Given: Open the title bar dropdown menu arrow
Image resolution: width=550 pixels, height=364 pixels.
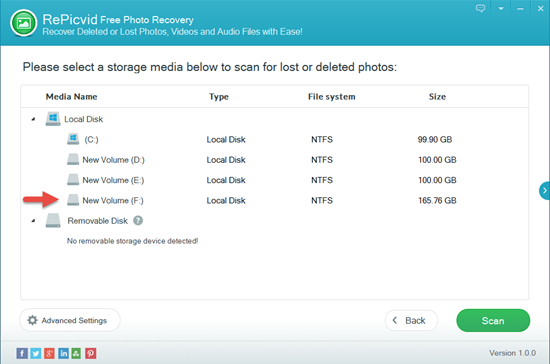Looking at the screenshot, I should [501, 8].
